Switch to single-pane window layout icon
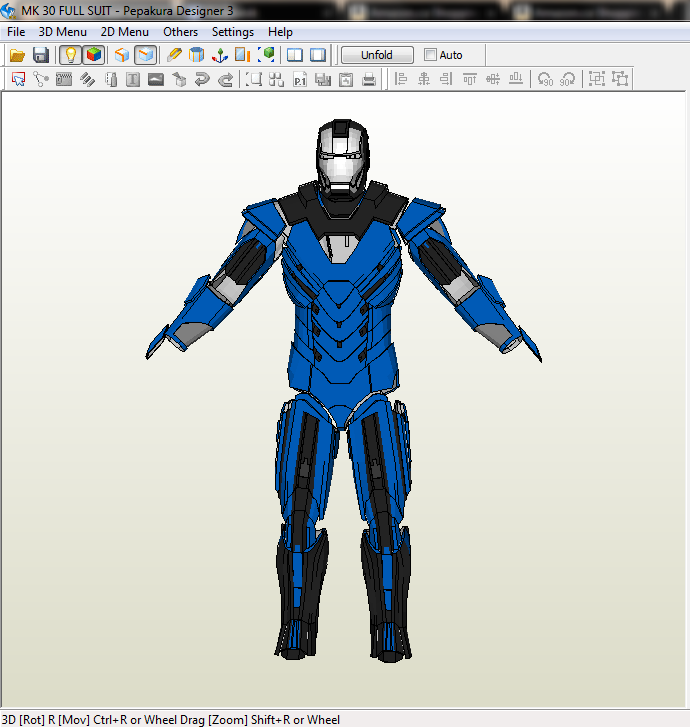690x728 pixels. coord(318,55)
